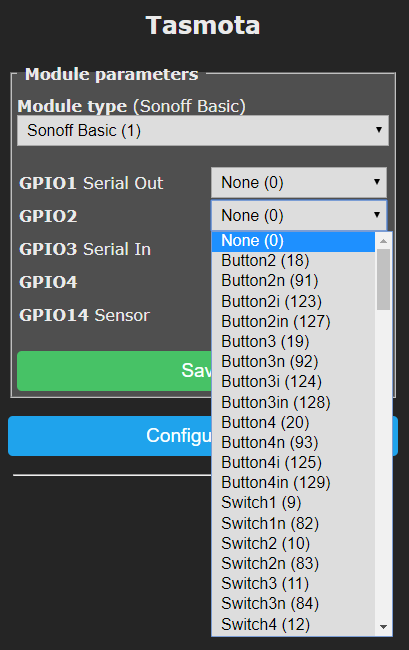This screenshot has height=650, width=409.
Task: Pick Switch2 (10) option
Action: click(x=293, y=543)
